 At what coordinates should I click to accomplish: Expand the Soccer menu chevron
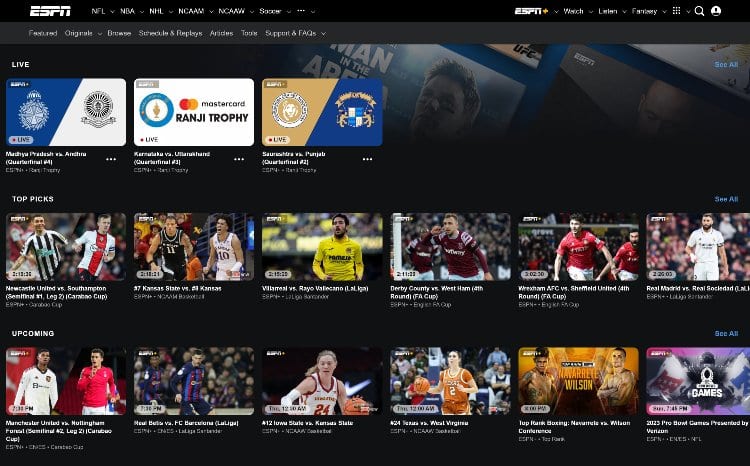(x=288, y=11)
